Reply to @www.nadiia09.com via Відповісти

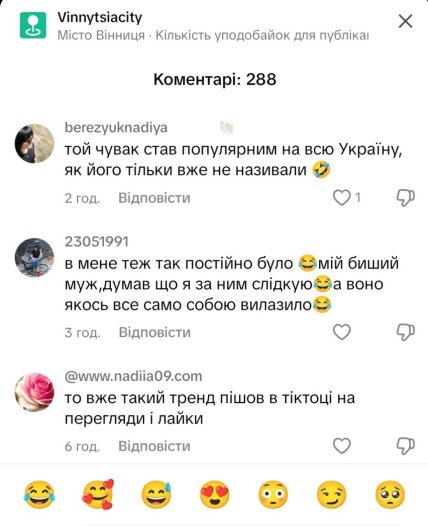(x=154, y=446)
